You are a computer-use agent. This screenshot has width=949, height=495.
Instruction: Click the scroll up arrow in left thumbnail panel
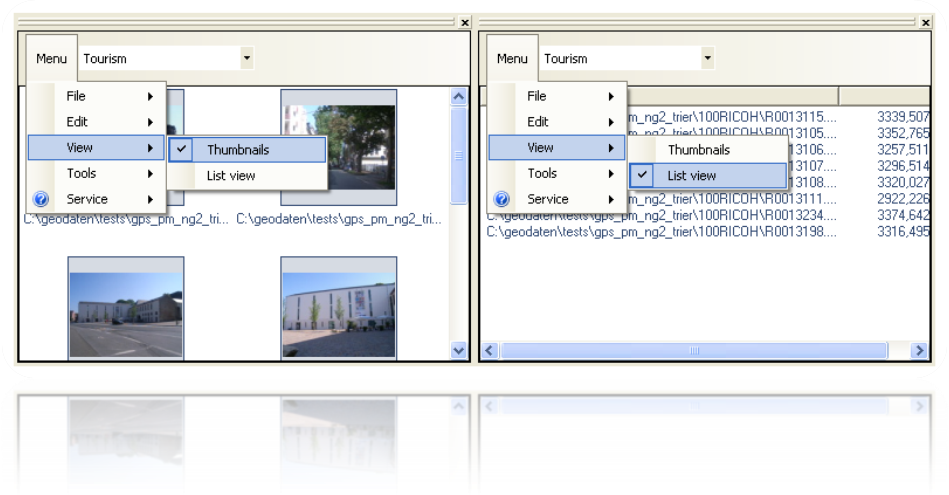pos(459,97)
